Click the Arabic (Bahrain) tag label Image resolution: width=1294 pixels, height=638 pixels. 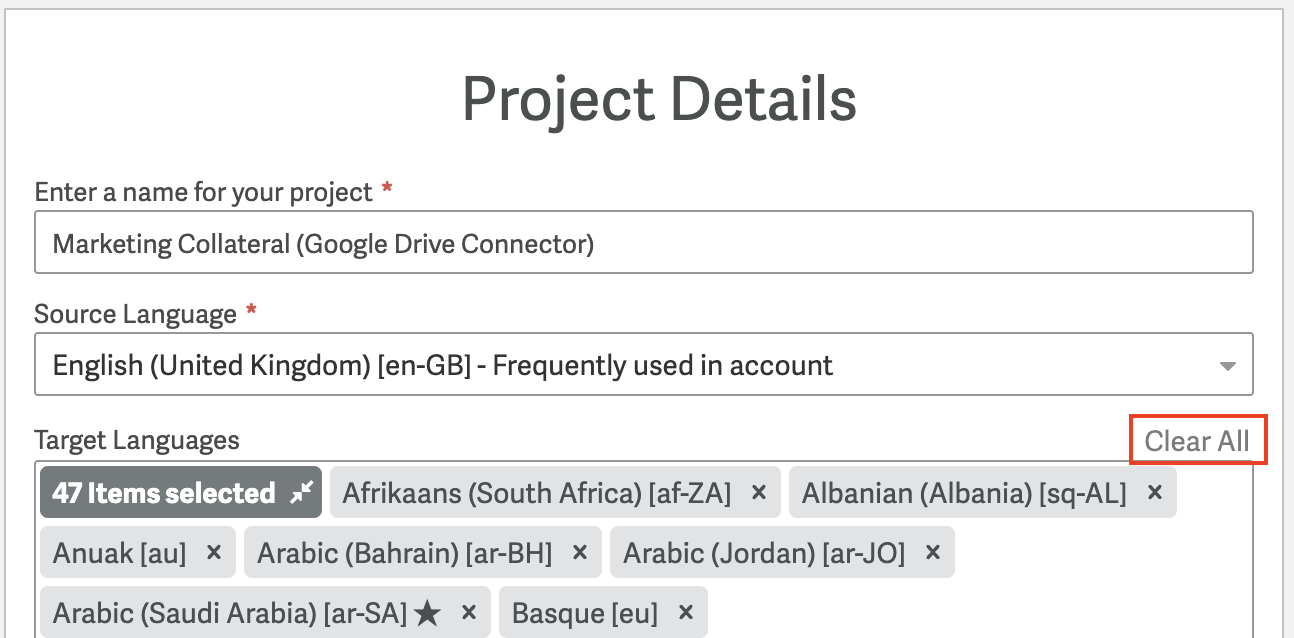click(405, 553)
